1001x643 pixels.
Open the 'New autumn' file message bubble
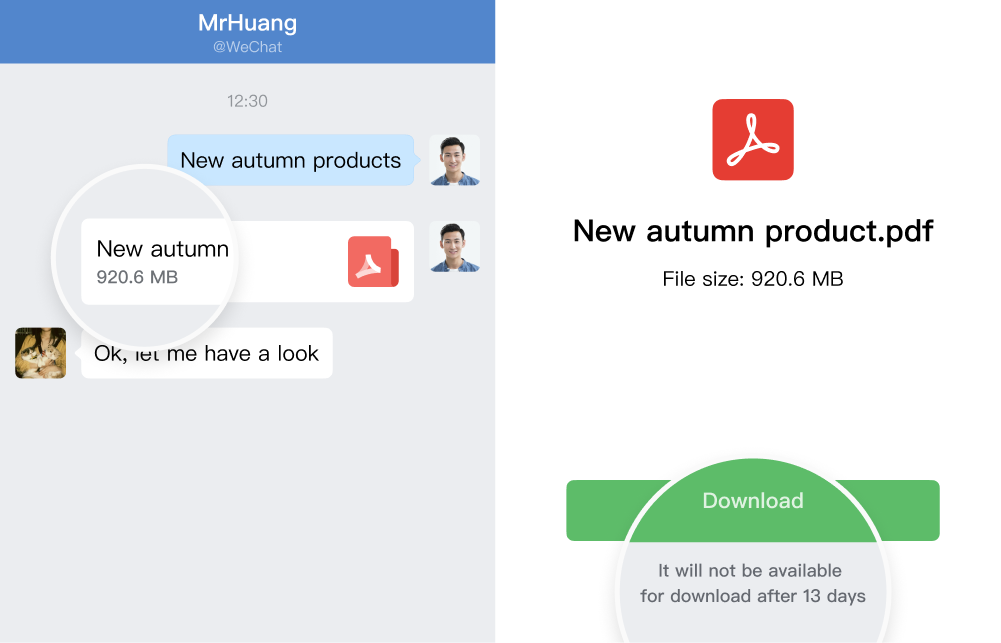coord(248,262)
